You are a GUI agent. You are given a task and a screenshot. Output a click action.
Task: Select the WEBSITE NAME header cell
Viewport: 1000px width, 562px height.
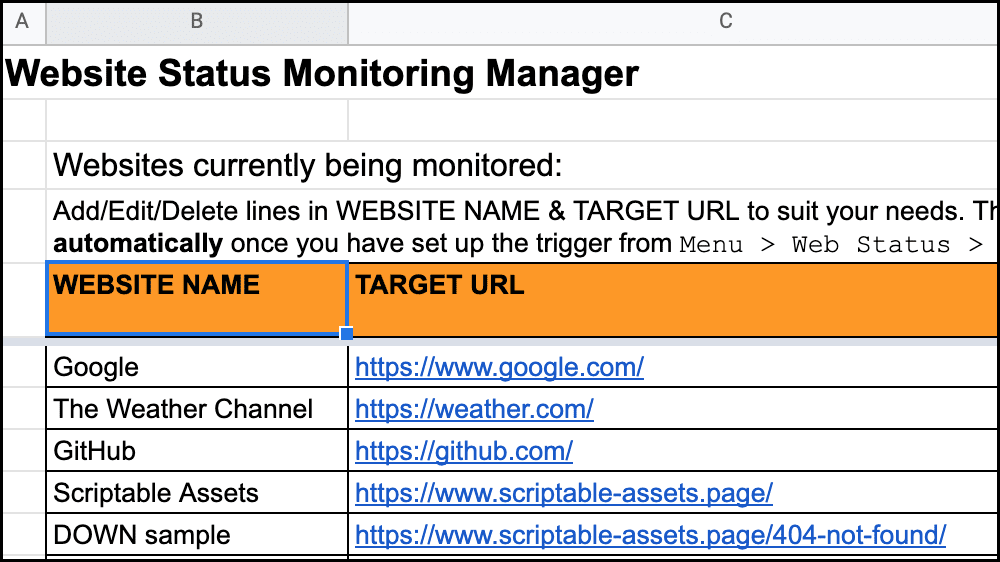tap(197, 299)
